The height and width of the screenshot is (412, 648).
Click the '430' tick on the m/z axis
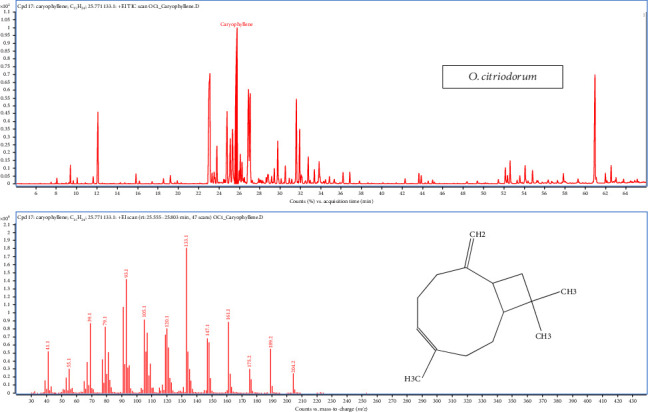(632, 400)
